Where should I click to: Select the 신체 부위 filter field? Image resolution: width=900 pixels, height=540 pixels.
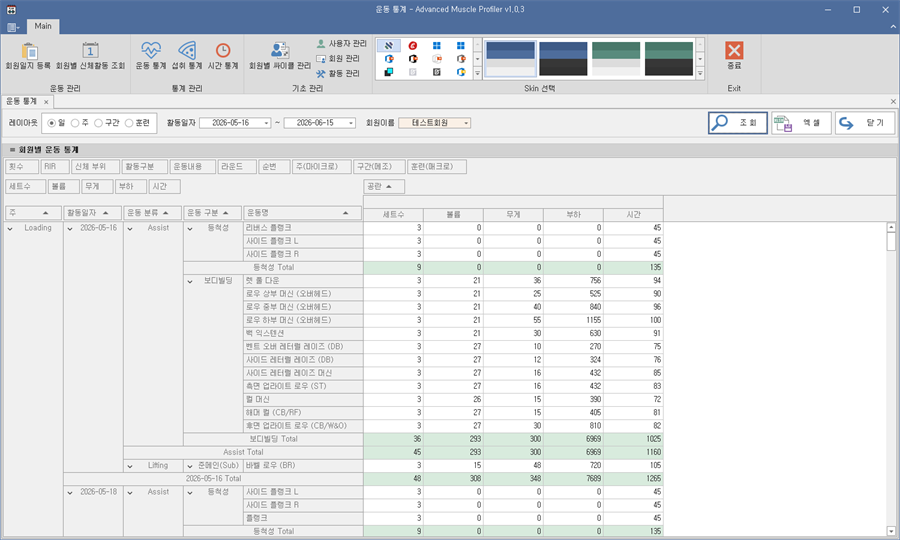[x=95, y=166]
